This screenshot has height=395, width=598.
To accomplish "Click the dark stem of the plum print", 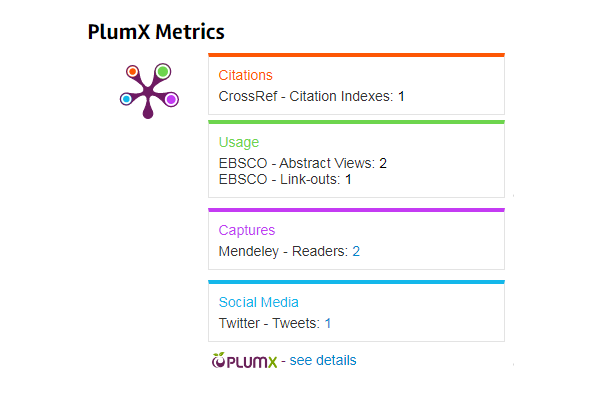I will [148, 109].
